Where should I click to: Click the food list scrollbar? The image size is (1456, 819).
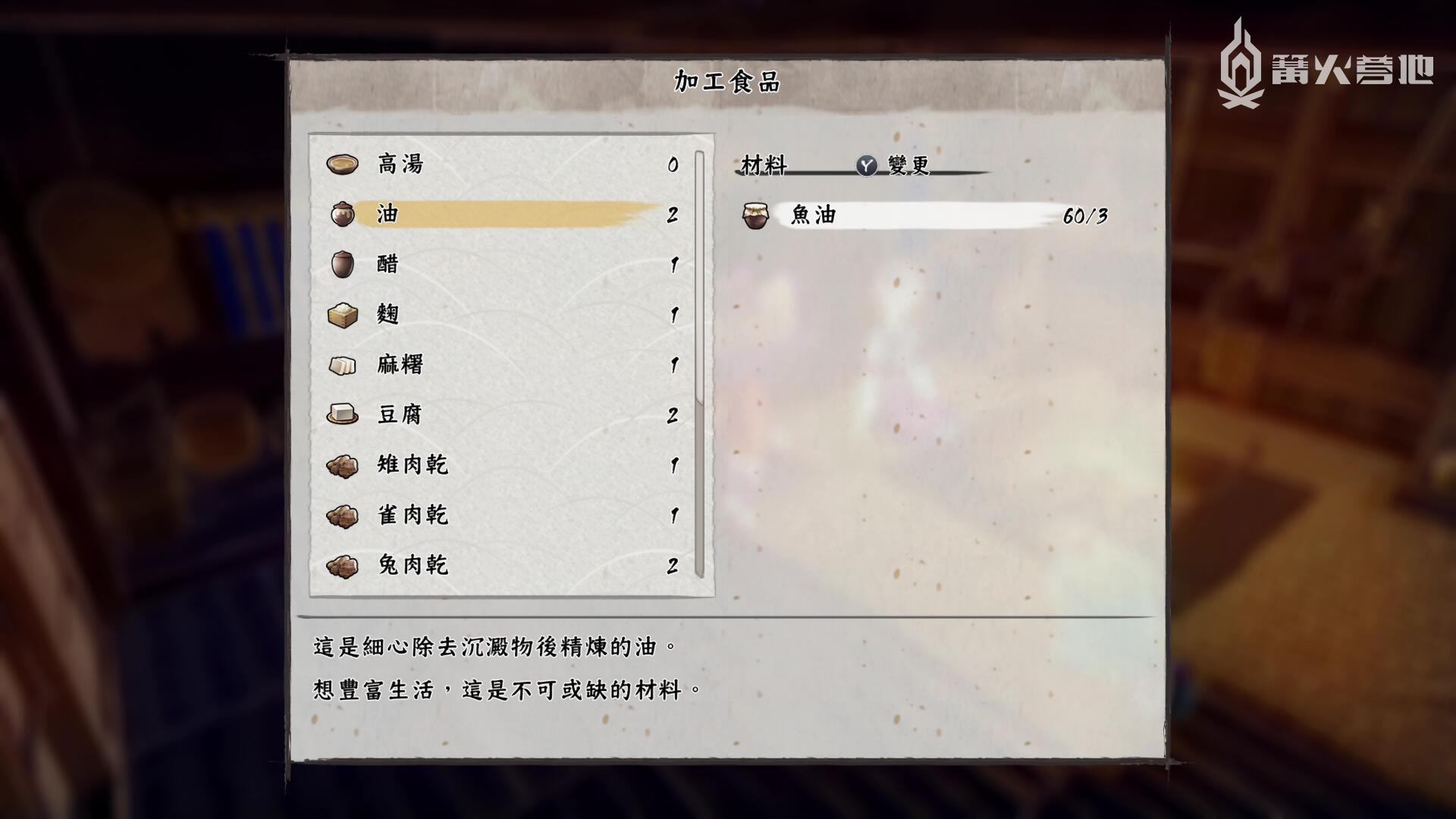(x=699, y=364)
